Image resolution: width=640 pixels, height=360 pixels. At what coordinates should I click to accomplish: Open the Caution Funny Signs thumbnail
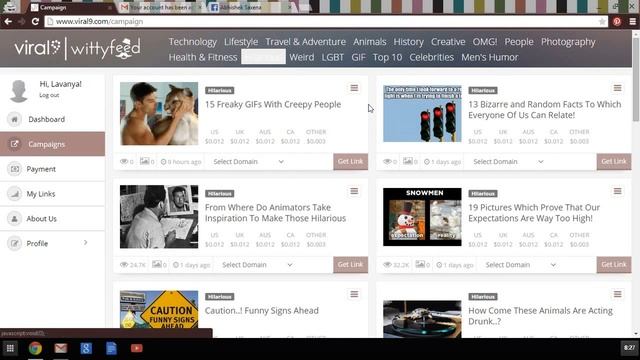pos(159,309)
